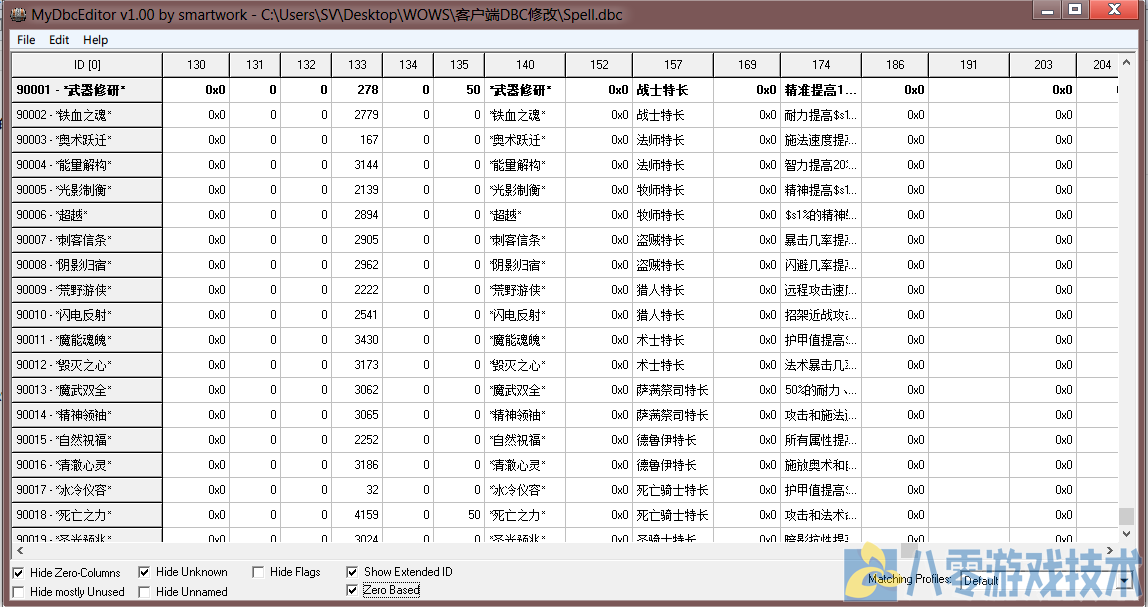The image size is (1148, 607).
Task: Click the ID [0] column header
Action: pyautogui.click(x=86, y=65)
